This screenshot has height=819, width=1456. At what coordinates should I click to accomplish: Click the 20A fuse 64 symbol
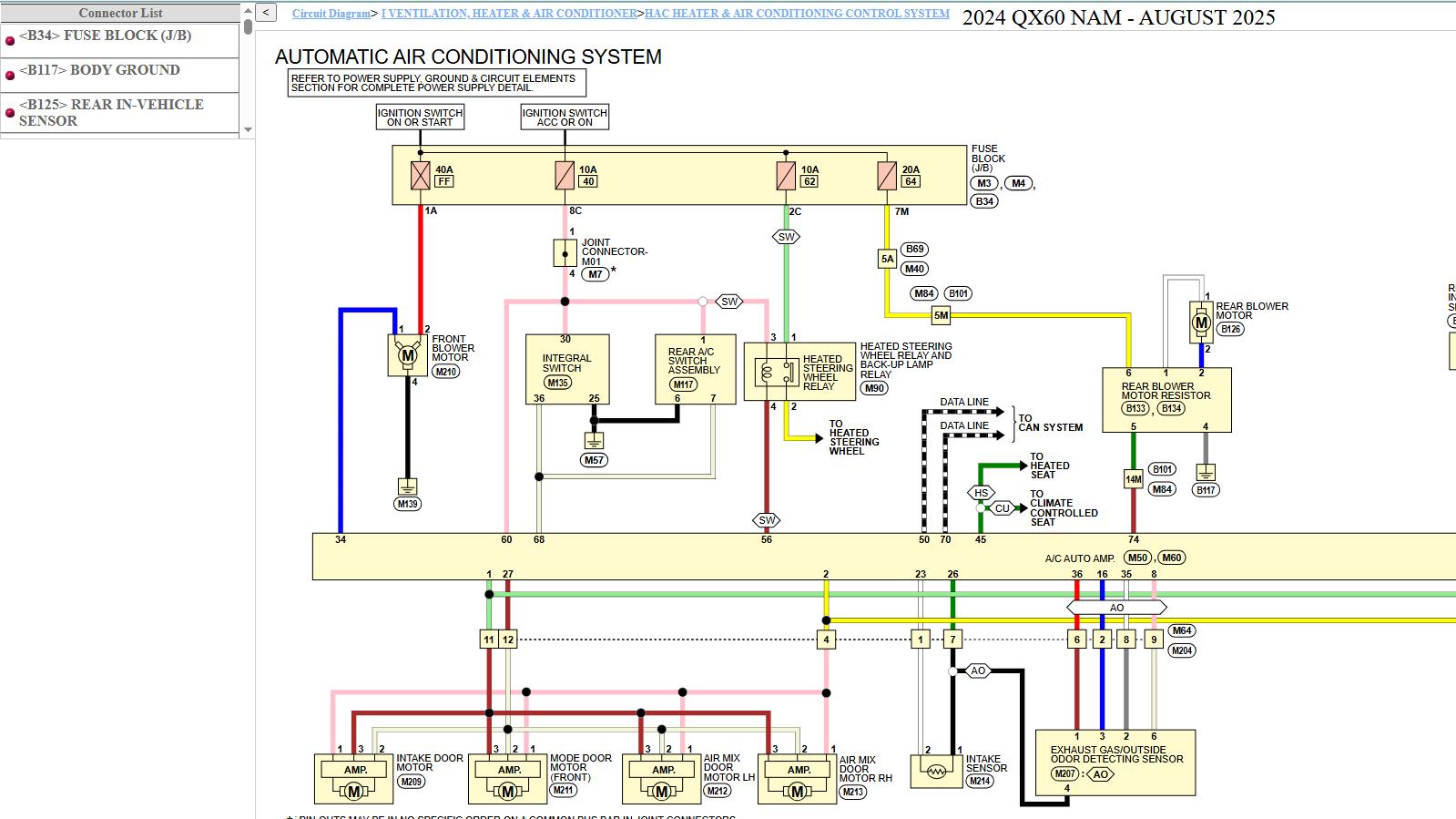(x=887, y=176)
